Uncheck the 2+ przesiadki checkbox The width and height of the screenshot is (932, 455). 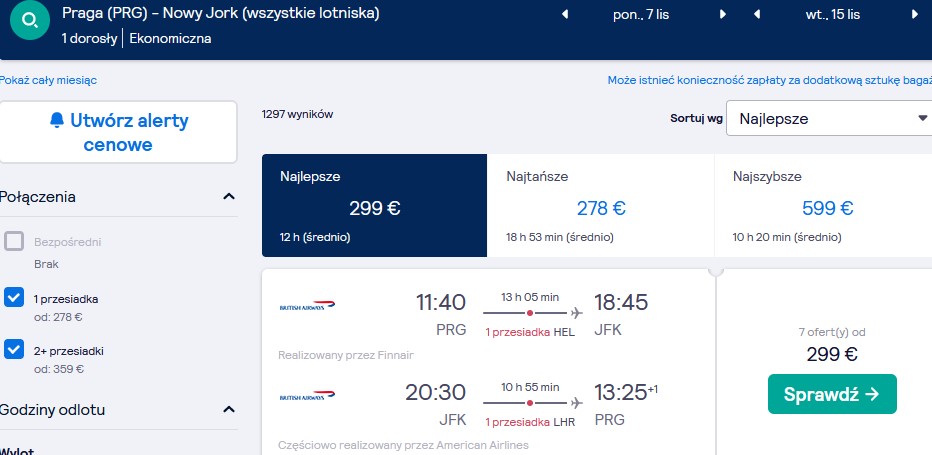[14, 350]
